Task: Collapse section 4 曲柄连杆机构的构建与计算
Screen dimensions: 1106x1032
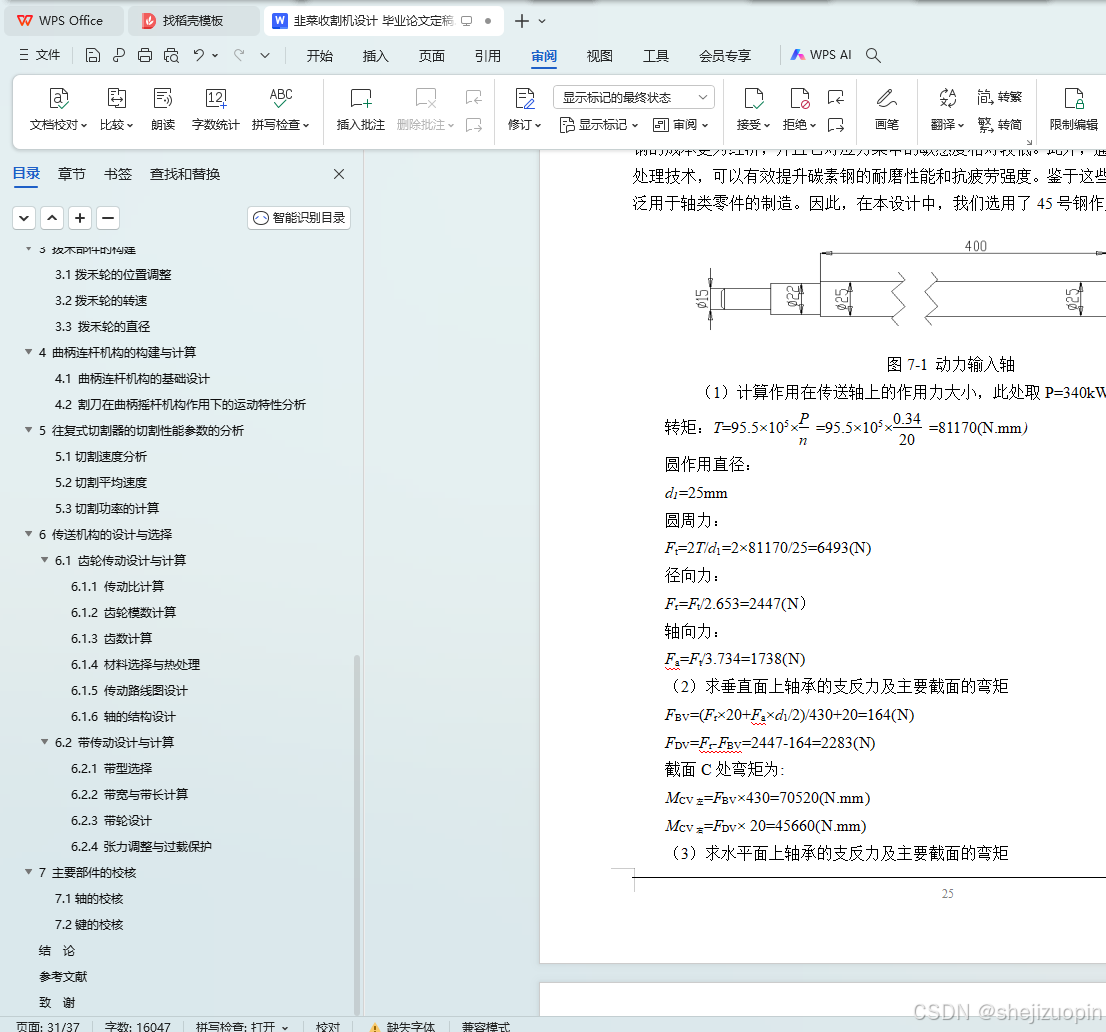Action: (29, 351)
